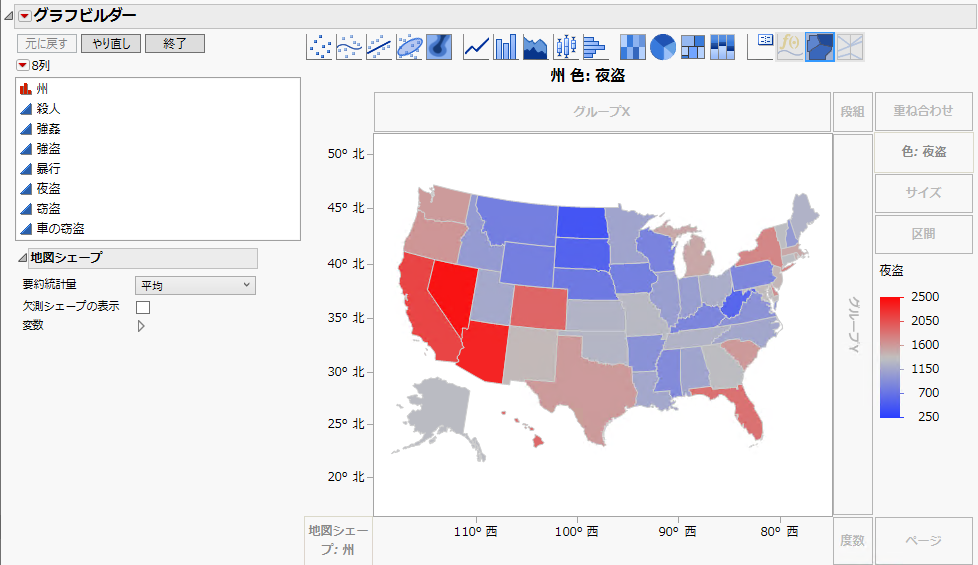Viewport: 978px width, 565px height.
Task: Collapse the グラフビルダー outline triangle
Action: pyautogui.click(x=9, y=16)
